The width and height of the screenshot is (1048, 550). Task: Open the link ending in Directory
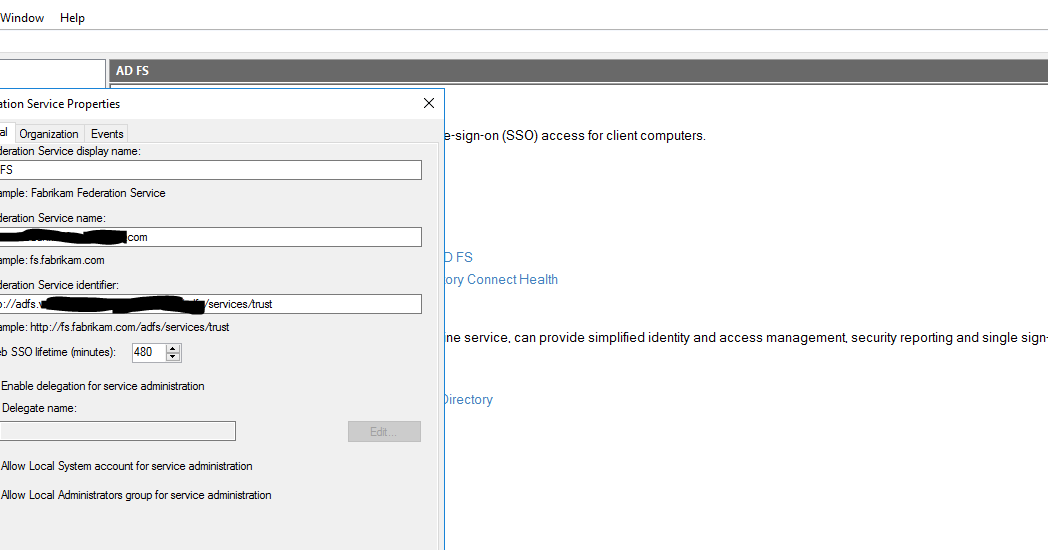click(x=468, y=400)
